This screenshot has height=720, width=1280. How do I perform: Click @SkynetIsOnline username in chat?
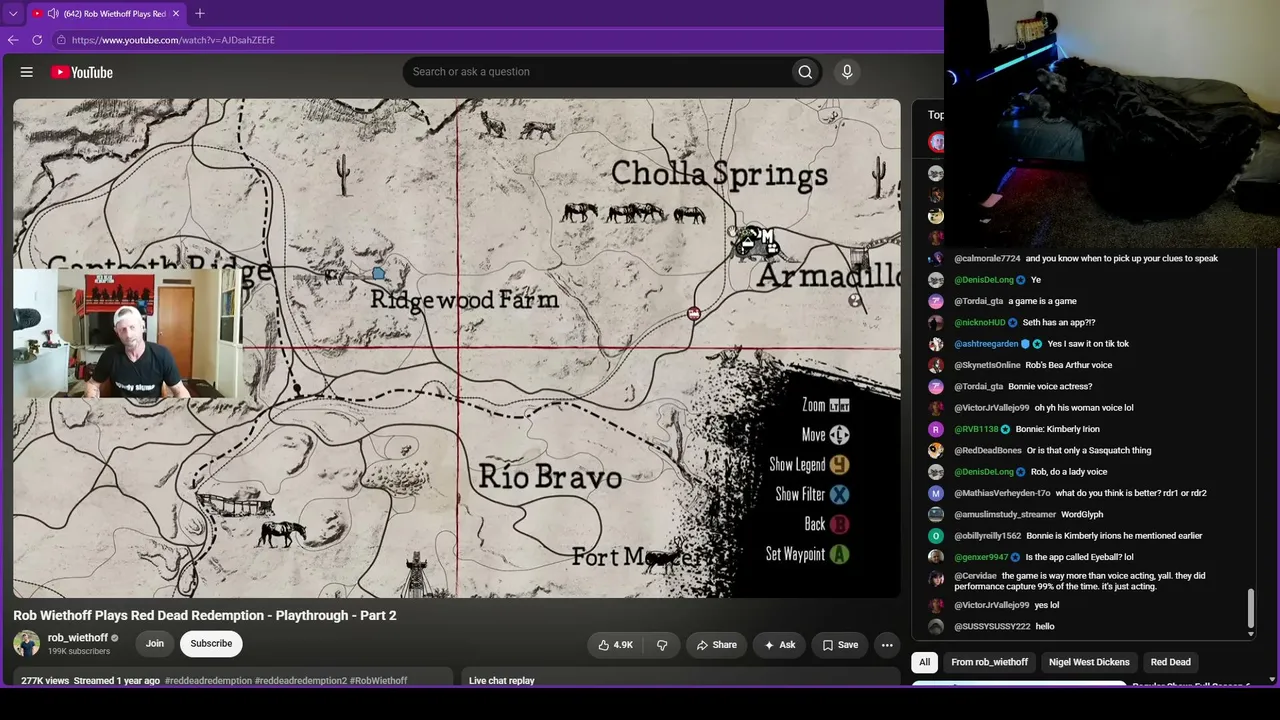coord(987,365)
